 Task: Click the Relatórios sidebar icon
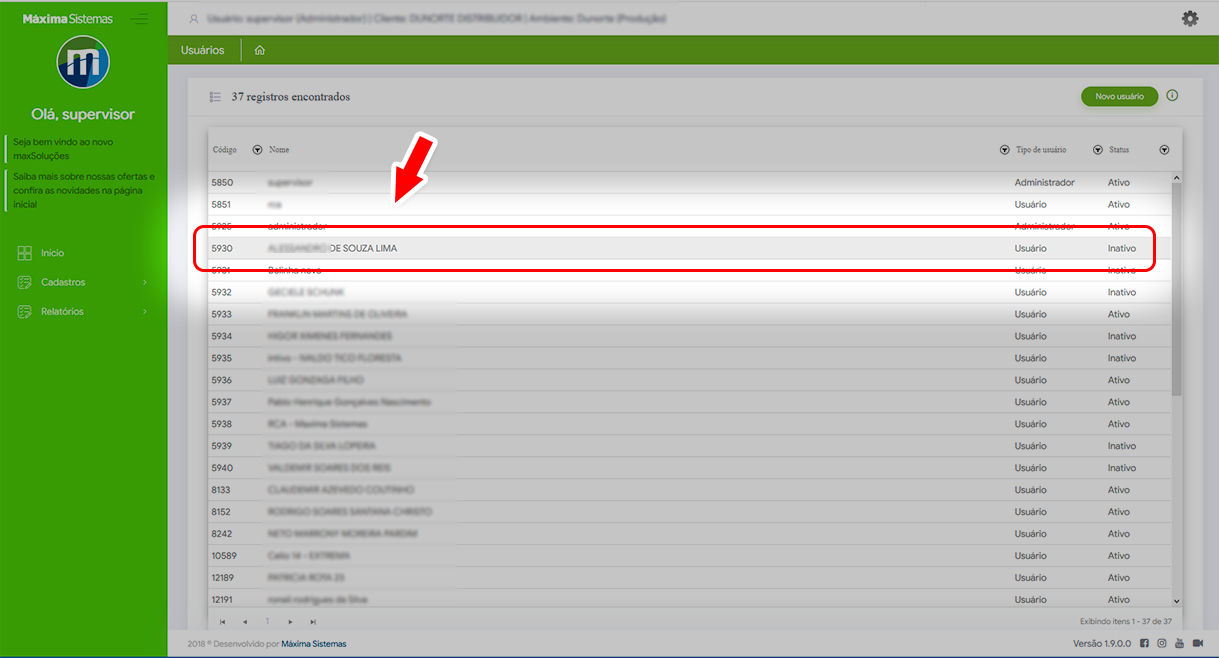[25, 311]
